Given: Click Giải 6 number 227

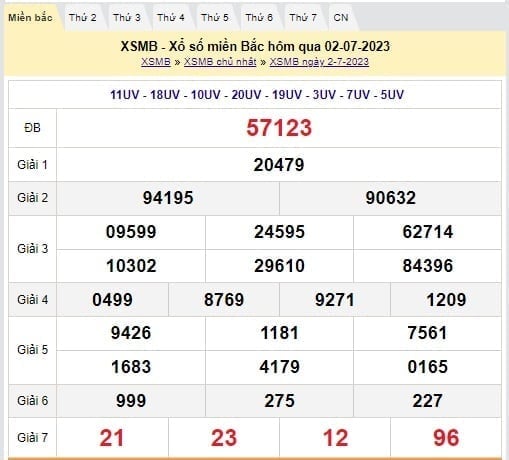Looking at the screenshot, I should click(428, 401).
